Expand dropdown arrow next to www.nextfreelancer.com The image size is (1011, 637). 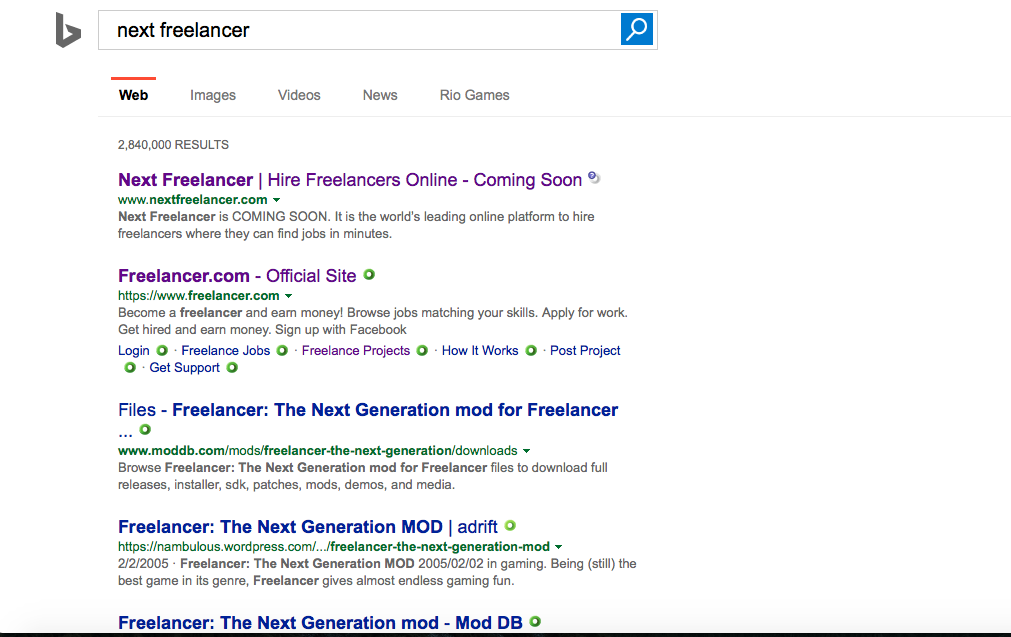coord(277,200)
